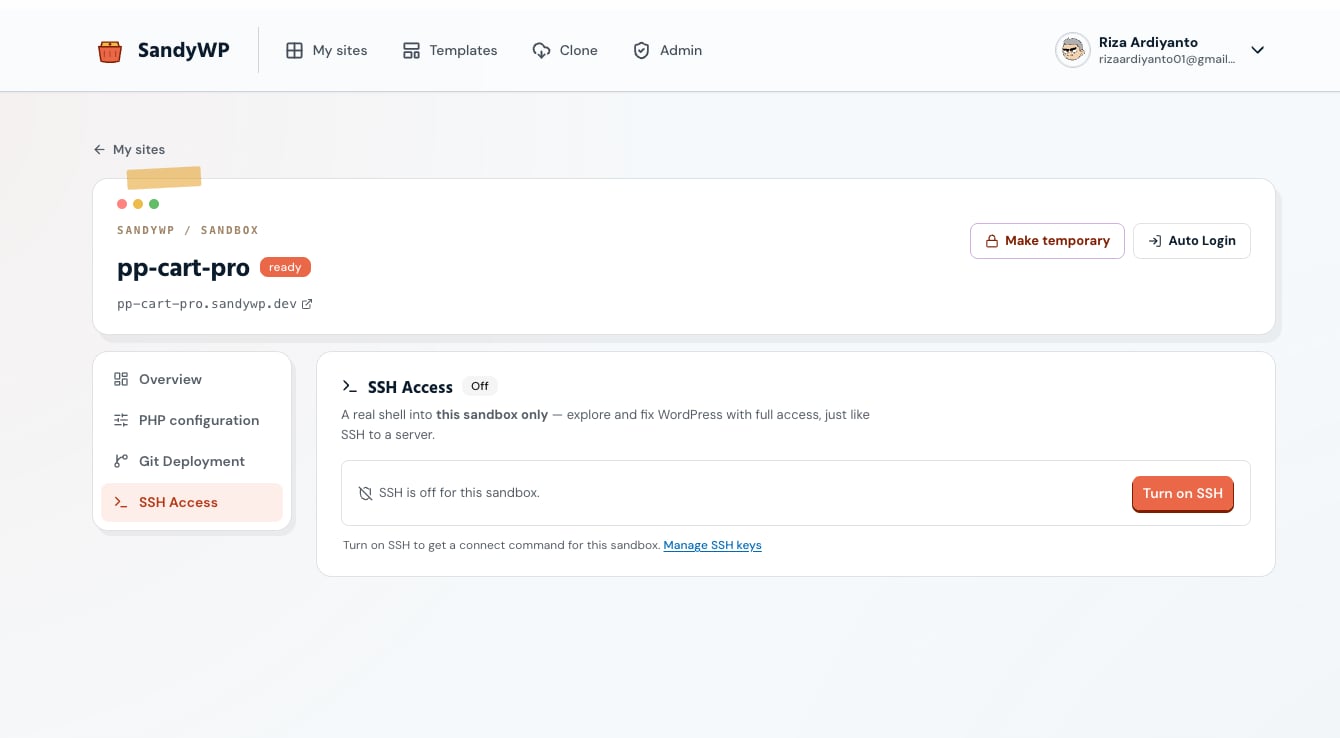
Task: Click the Make temporary button
Action: click(x=1047, y=241)
